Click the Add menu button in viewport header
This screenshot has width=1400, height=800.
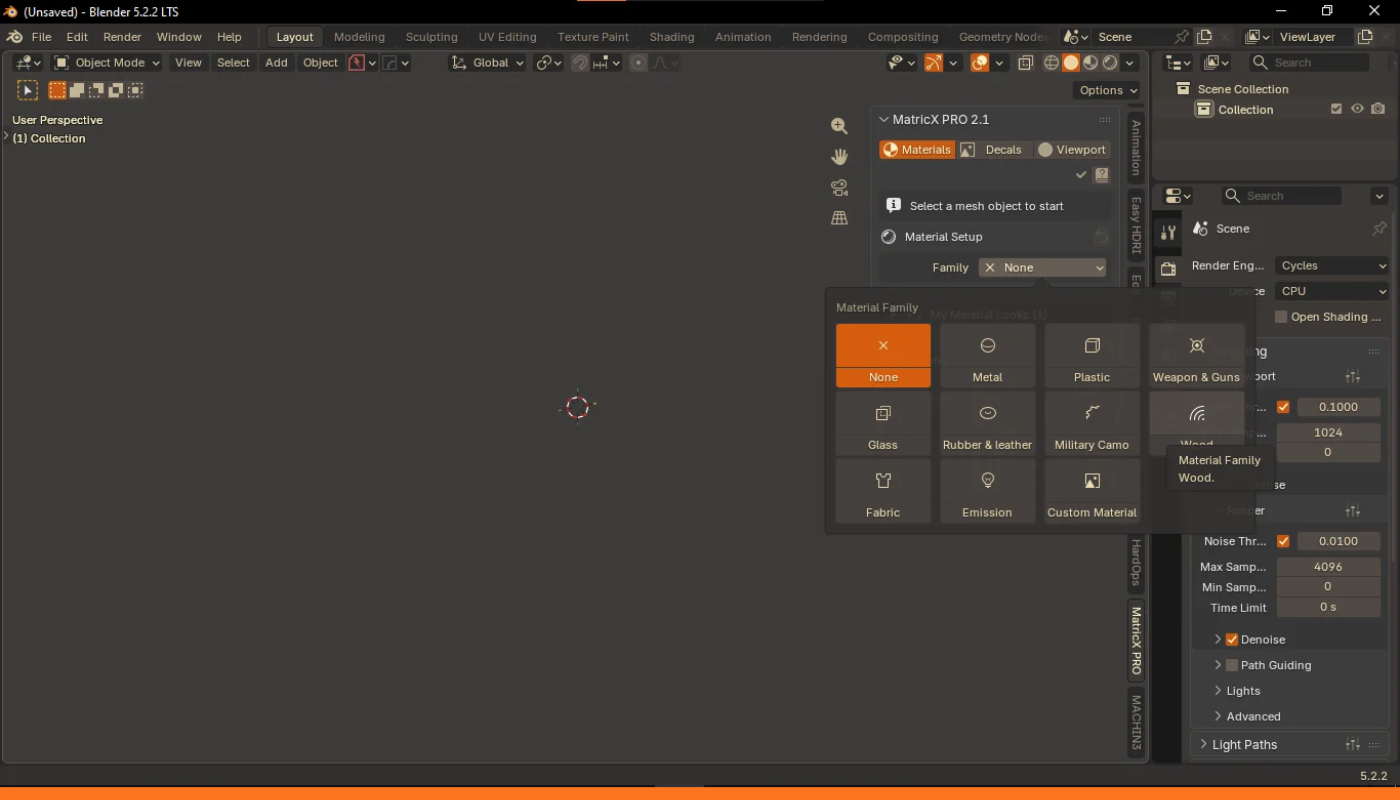[x=276, y=62]
